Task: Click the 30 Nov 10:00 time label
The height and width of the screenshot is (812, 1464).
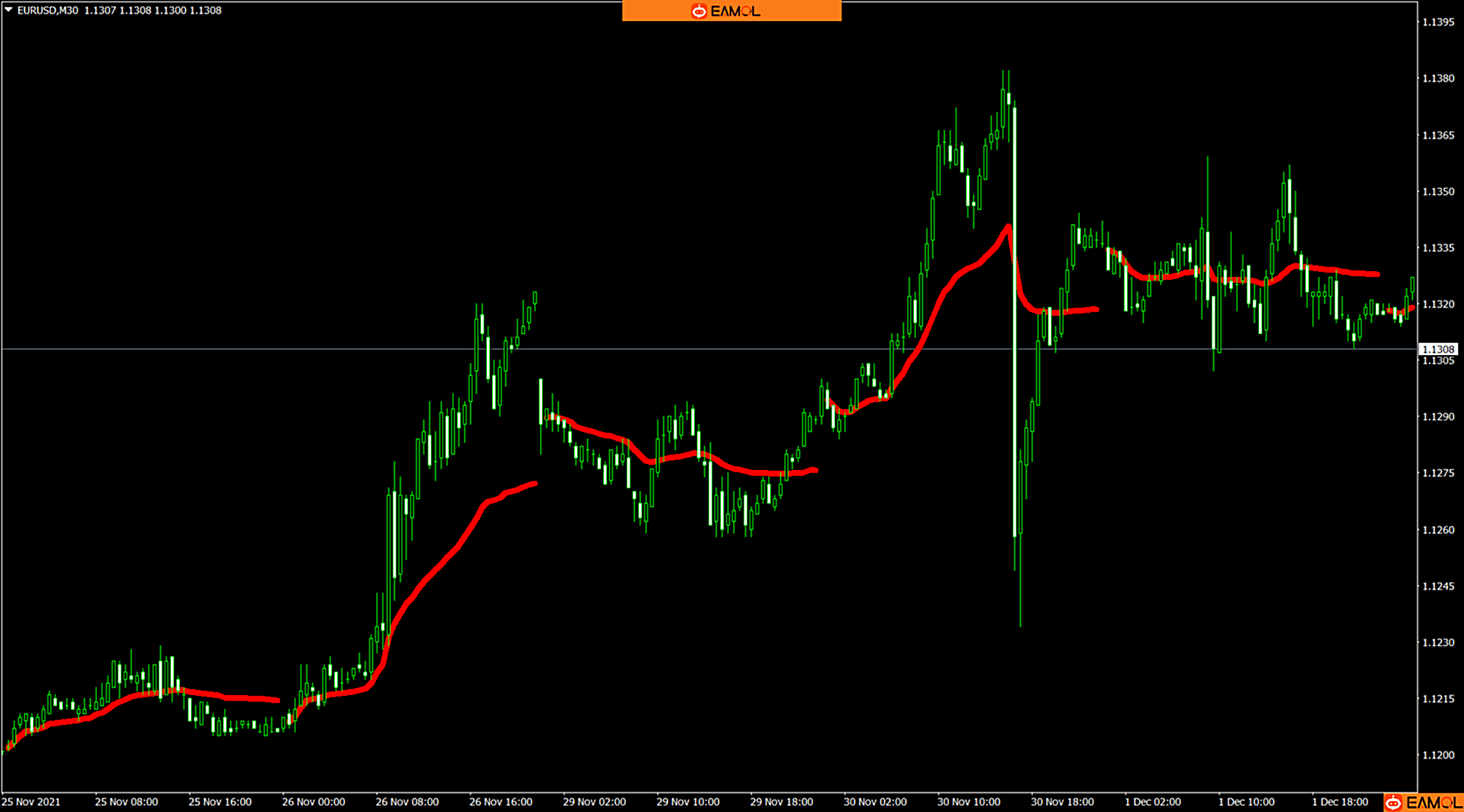Action: [x=969, y=802]
